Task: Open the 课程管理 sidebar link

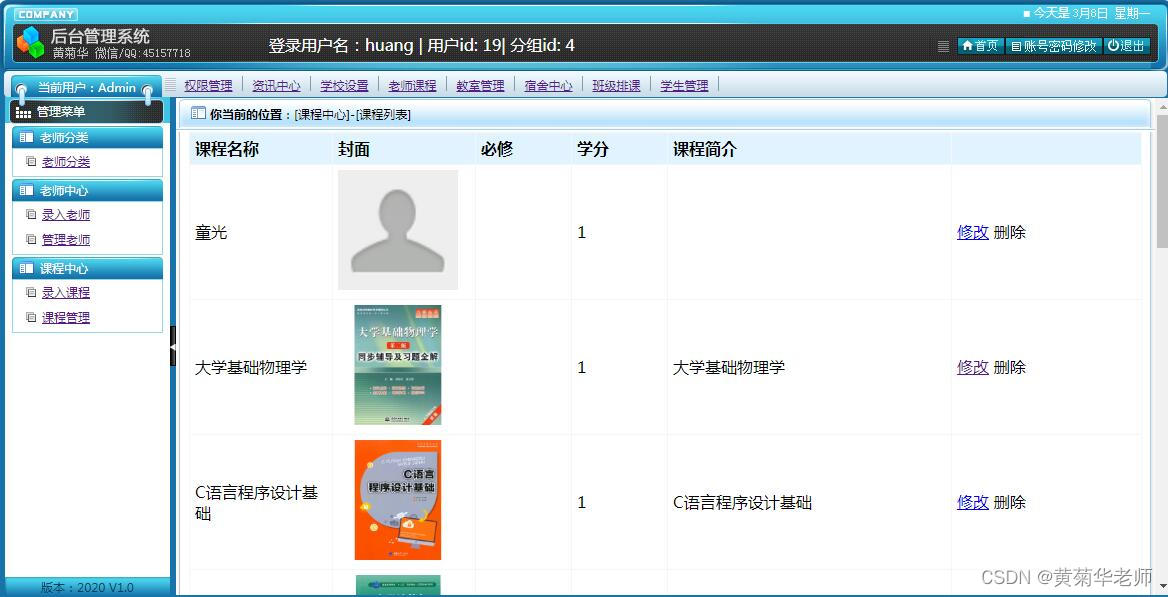Action: click(x=66, y=318)
